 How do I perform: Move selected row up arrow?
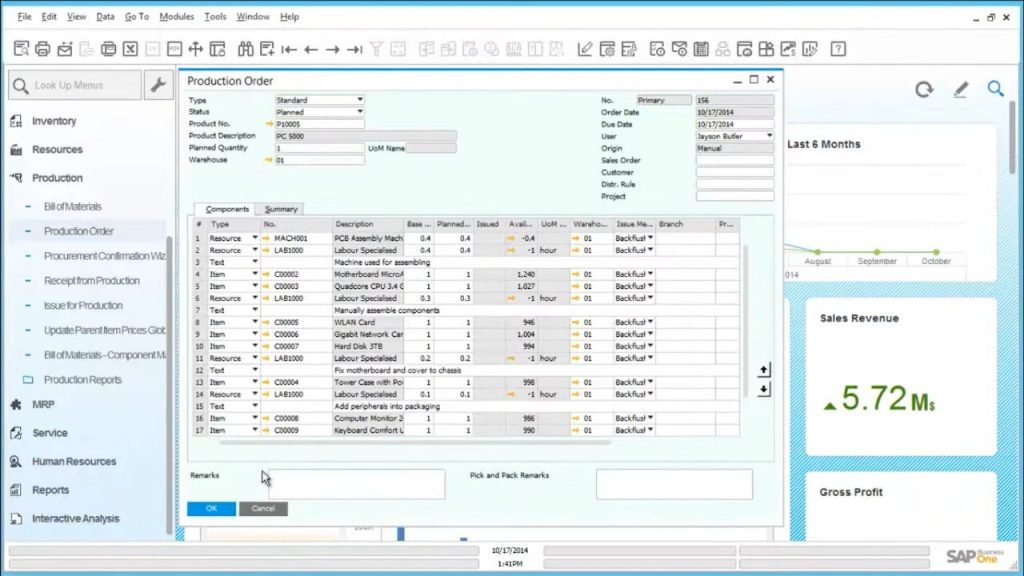click(763, 370)
